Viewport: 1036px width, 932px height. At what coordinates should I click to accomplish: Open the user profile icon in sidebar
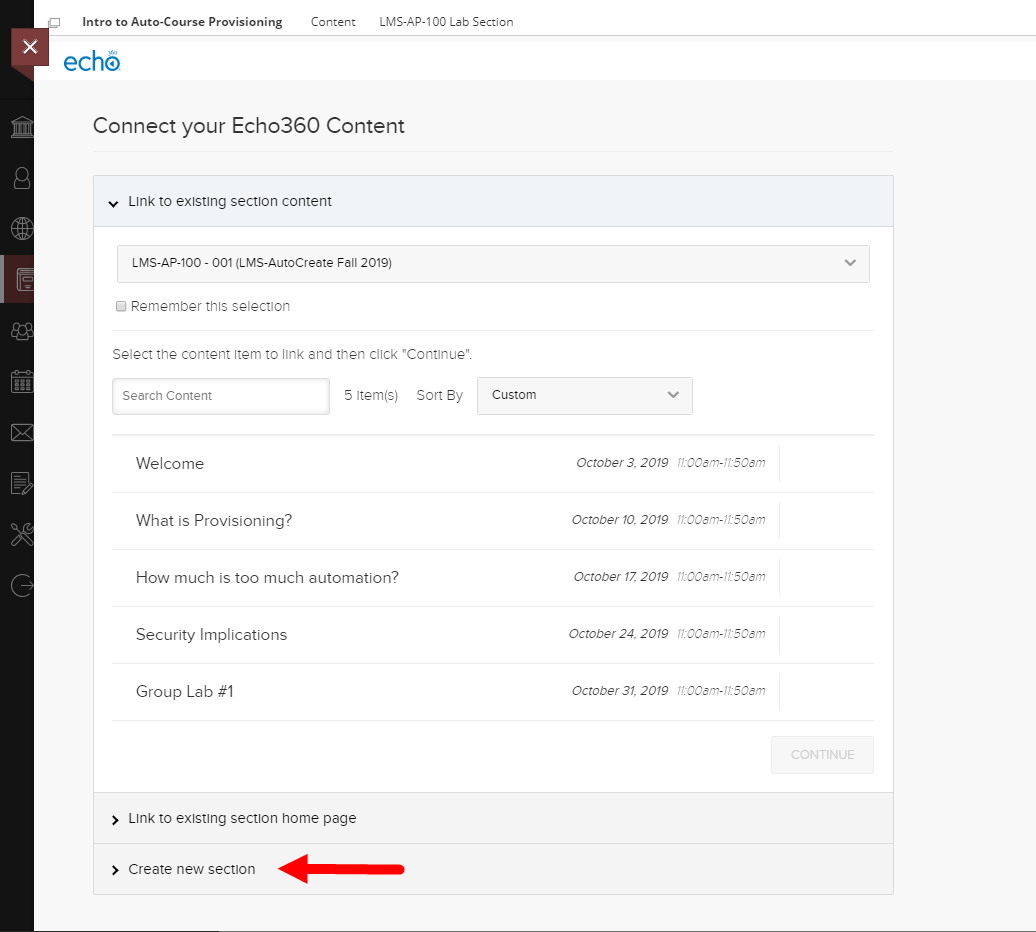(22, 178)
